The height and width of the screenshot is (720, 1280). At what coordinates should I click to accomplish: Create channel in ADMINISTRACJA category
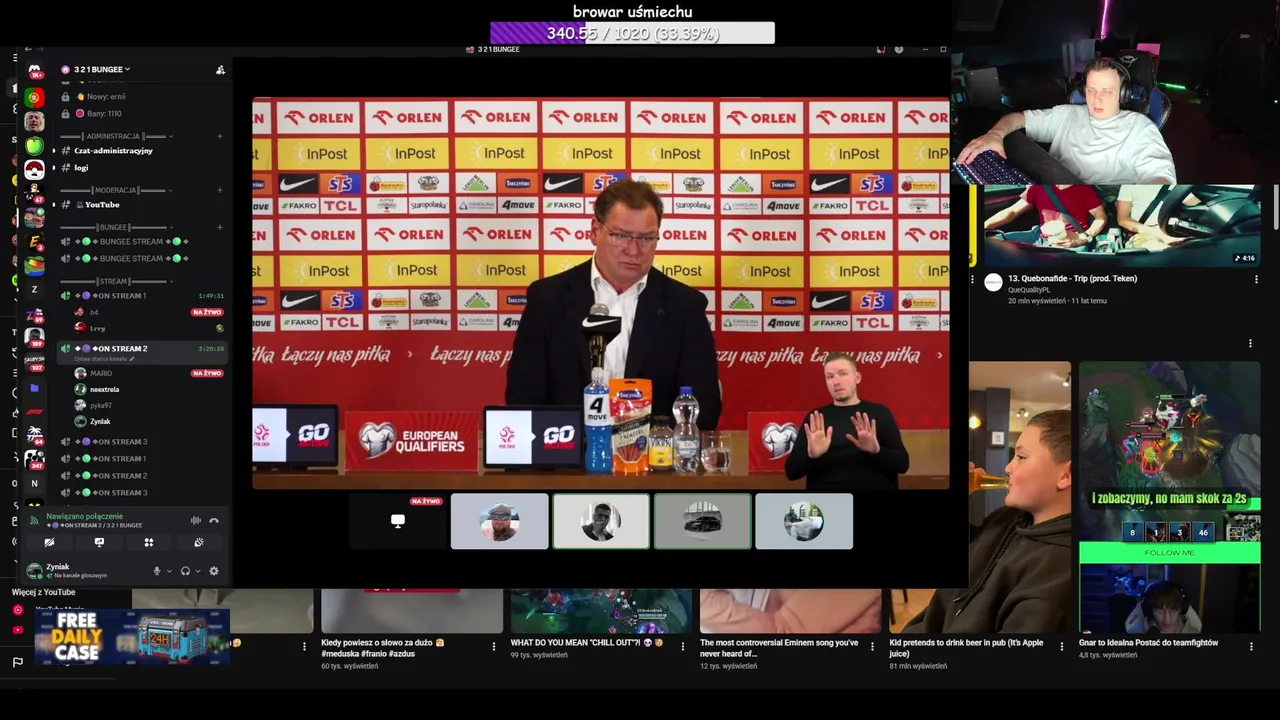coord(220,136)
